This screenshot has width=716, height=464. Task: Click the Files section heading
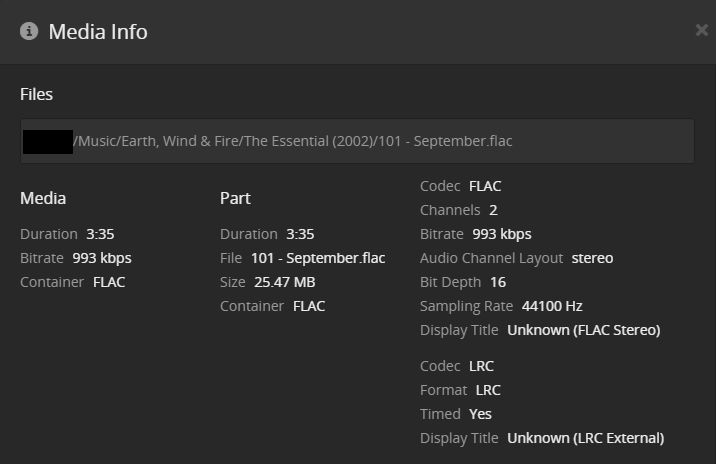[37, 94]
